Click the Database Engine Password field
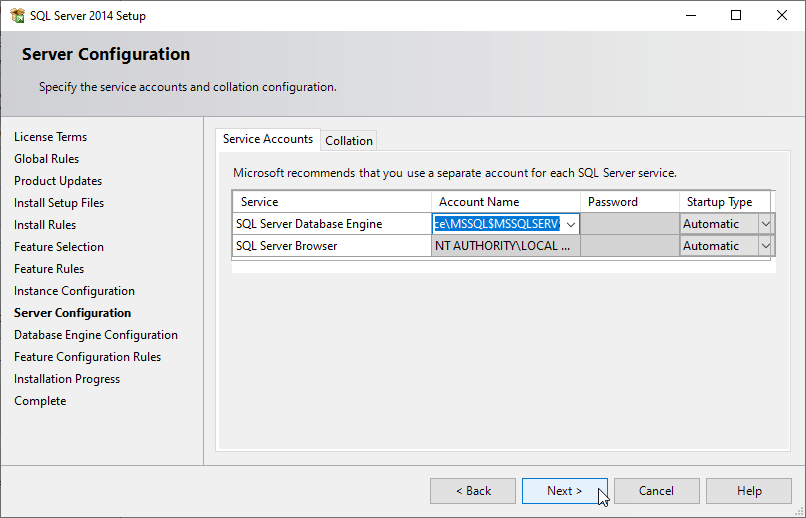Screen dimensions: 806x518 point(629,224)
